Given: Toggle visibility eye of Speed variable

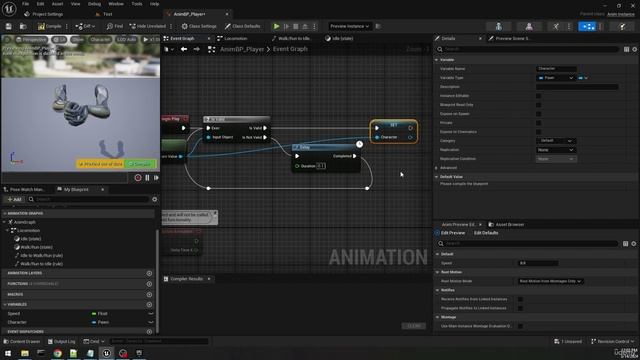Looking at the screenshot, I should [x=151, y=313].
